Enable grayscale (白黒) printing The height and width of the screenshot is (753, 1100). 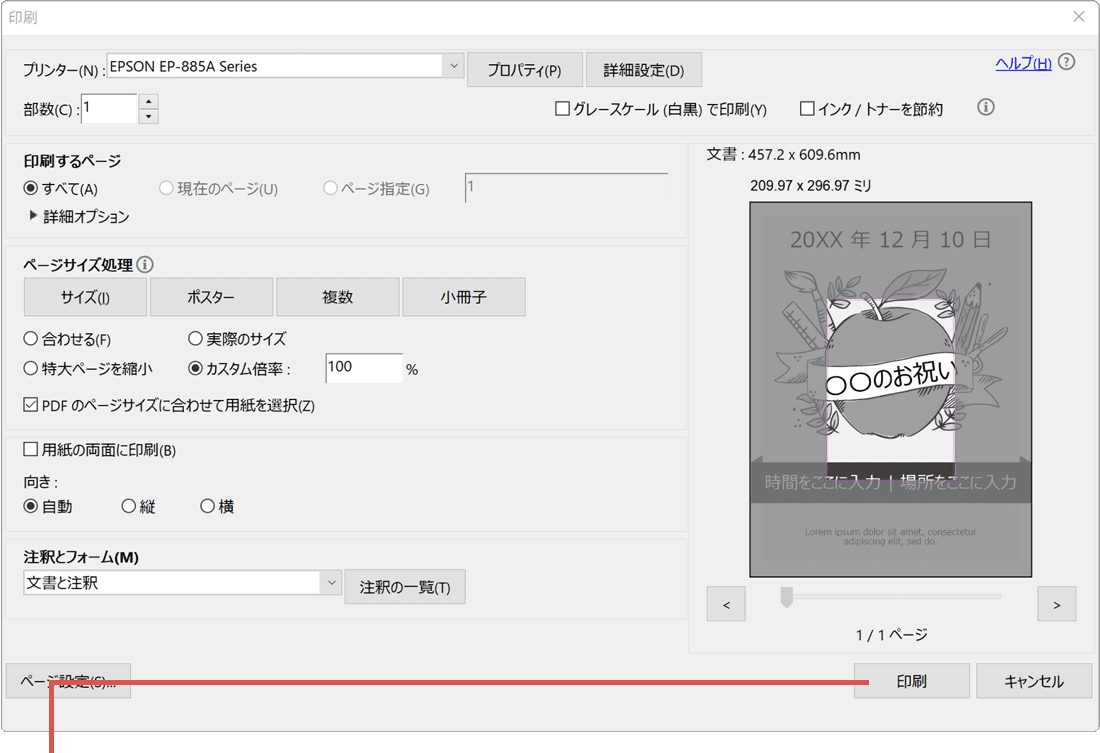click(x=562, y=110)
